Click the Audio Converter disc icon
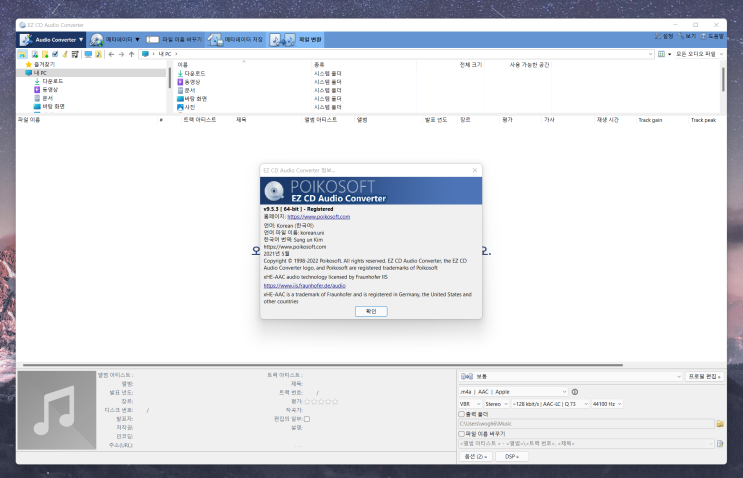The image size is (743, 478). pyautogui.click(x=26, y=40)
